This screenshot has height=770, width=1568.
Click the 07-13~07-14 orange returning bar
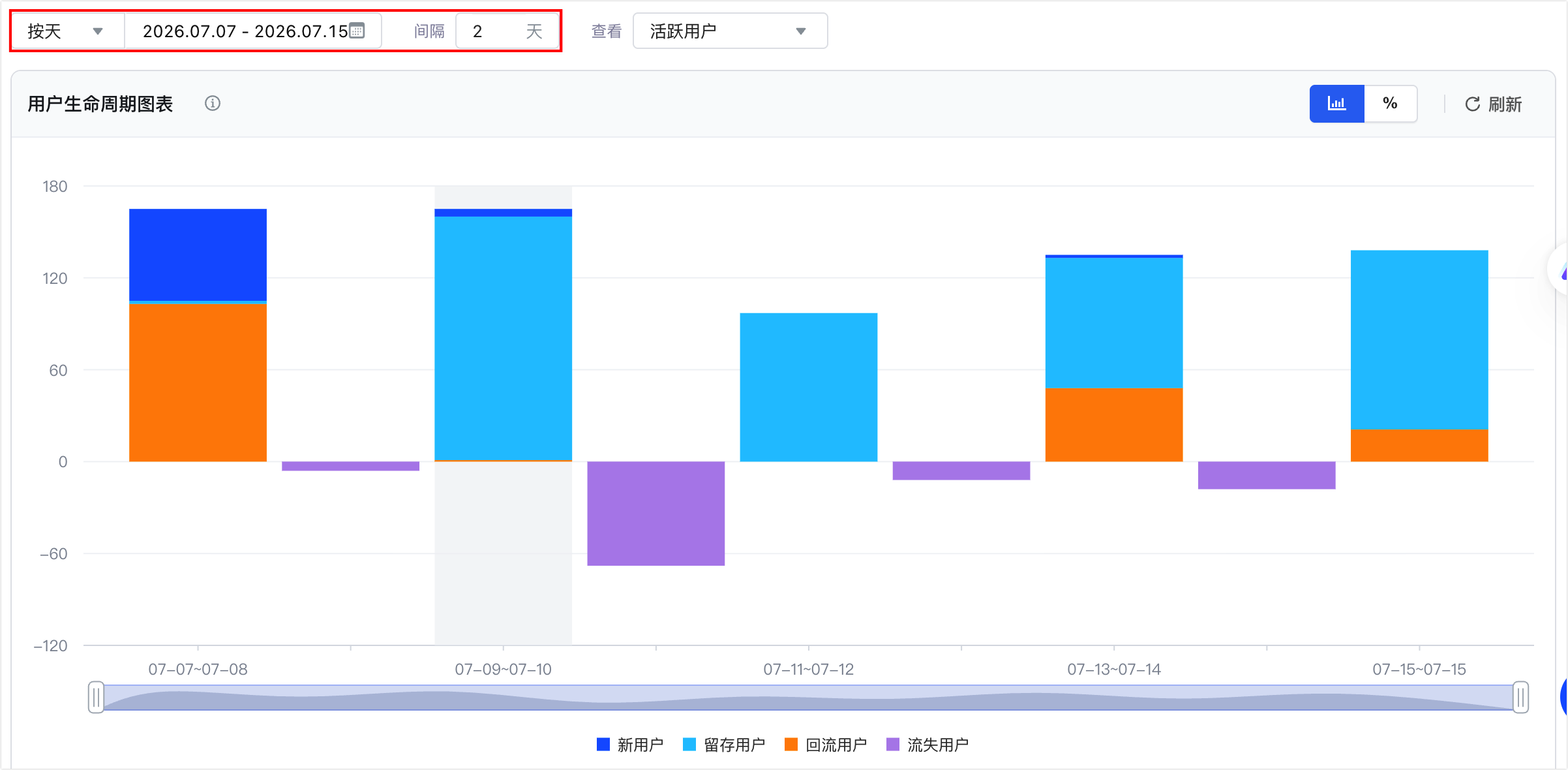[x=1113, y=425]
